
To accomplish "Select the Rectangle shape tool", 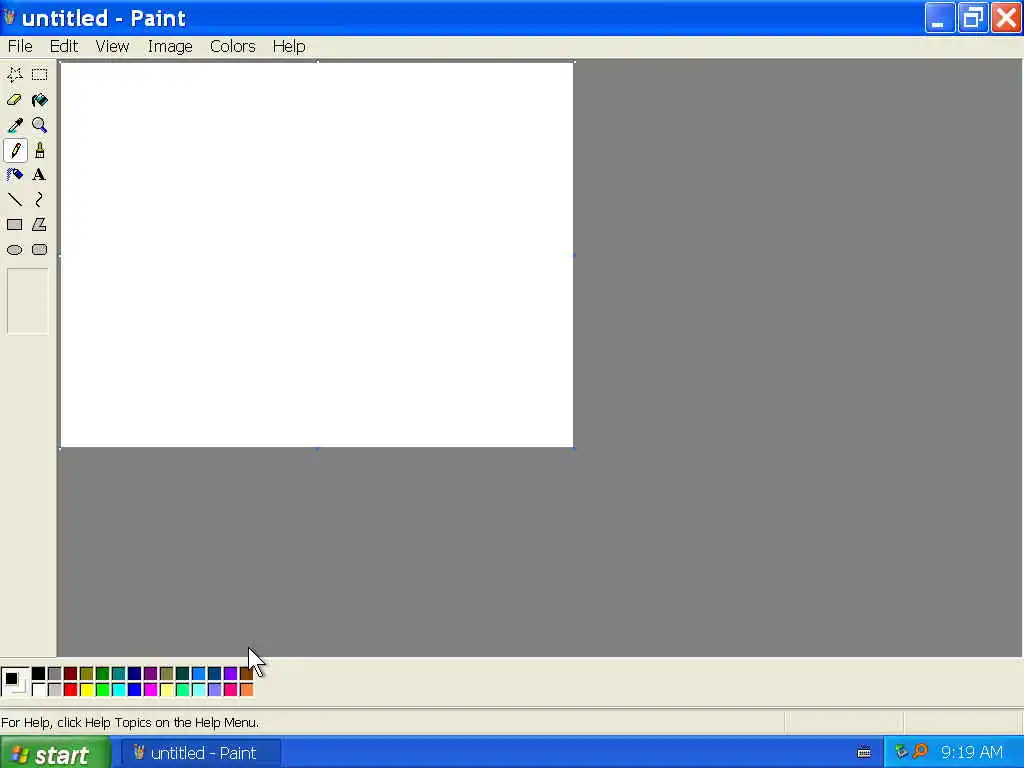I will click(15, 225).
